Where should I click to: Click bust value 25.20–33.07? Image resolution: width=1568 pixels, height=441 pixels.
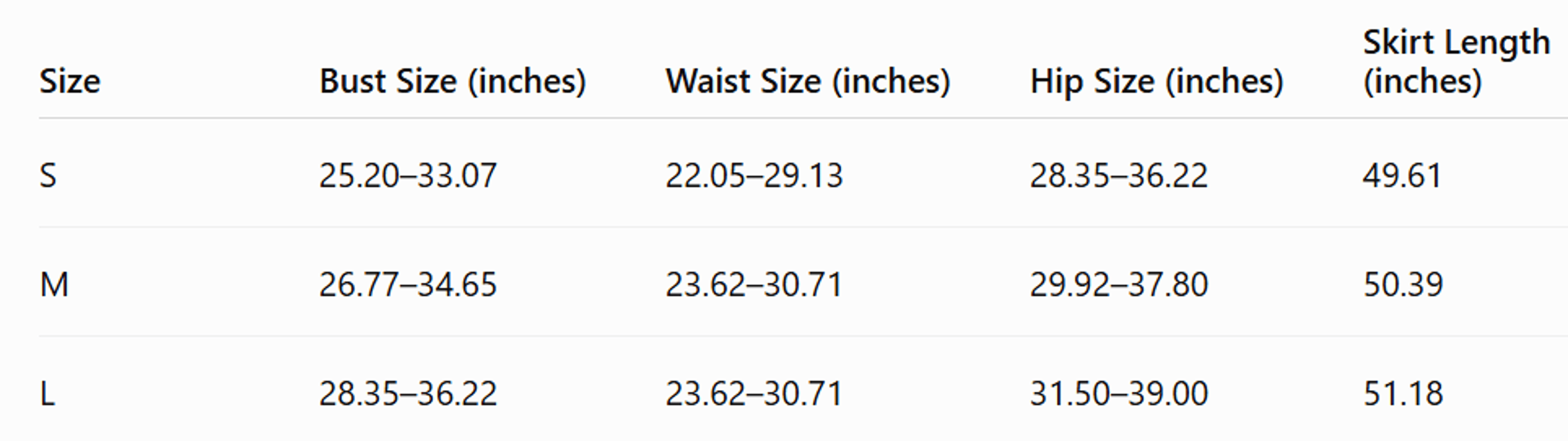(408, 175)
